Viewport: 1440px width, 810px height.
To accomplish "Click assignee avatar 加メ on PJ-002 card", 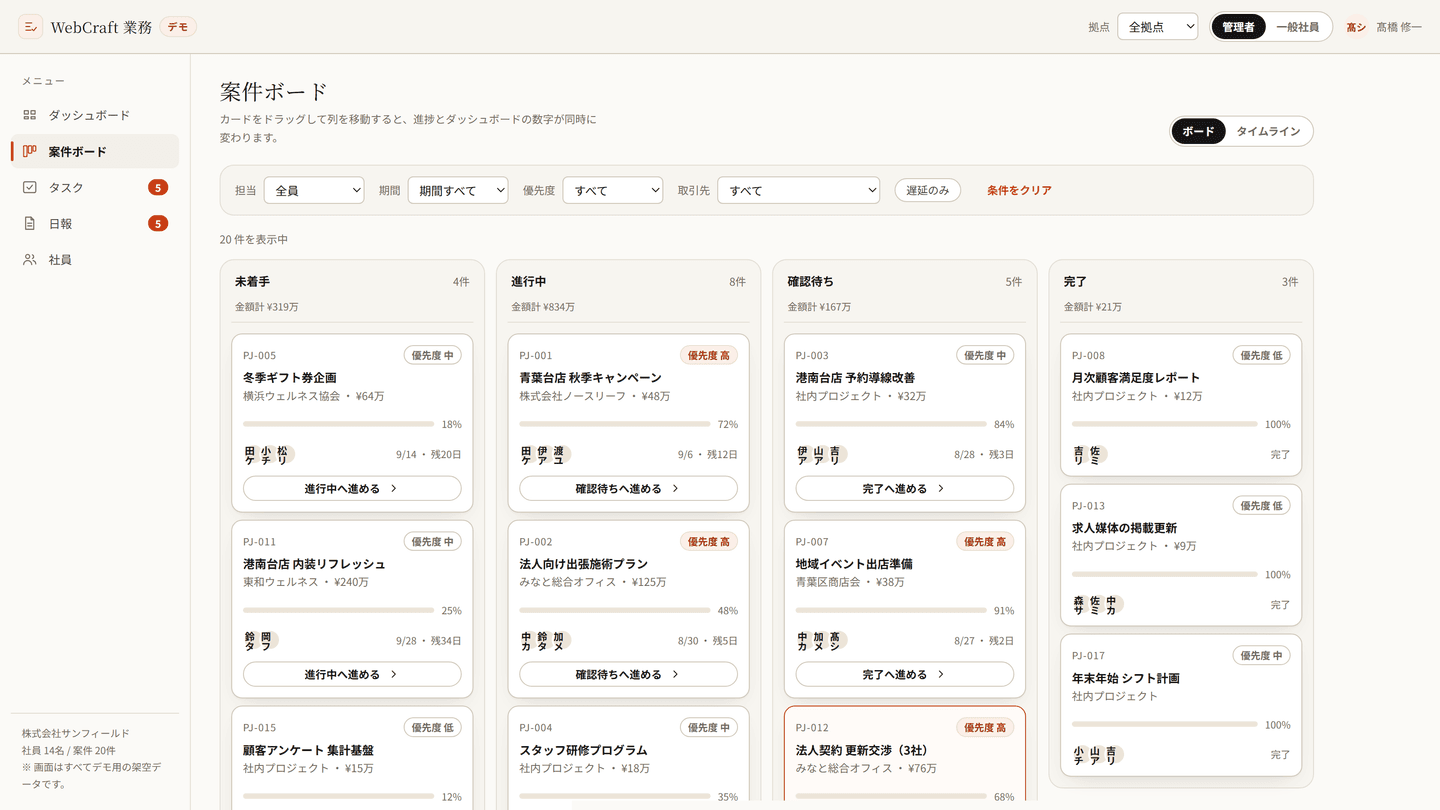I will 558,641.
